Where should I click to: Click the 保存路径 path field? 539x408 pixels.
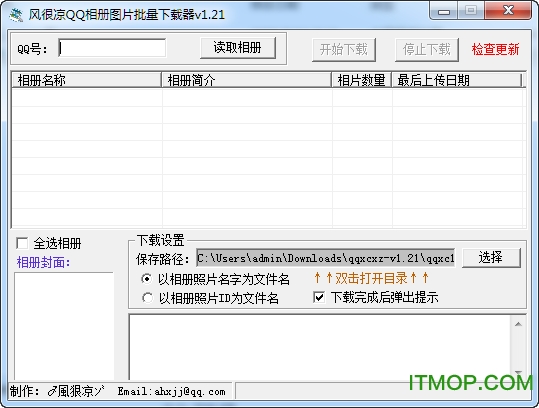(x=326, y=258)
